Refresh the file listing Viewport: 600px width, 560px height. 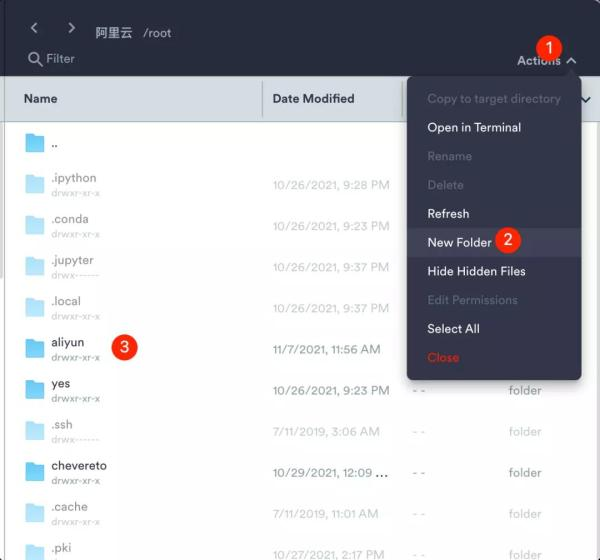click(x=448, y=214)
